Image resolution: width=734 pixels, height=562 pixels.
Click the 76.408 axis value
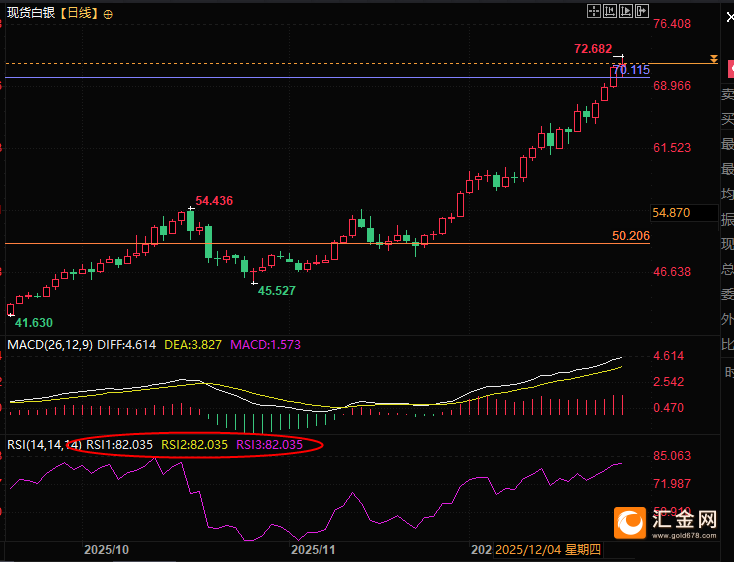click(672, 24)
